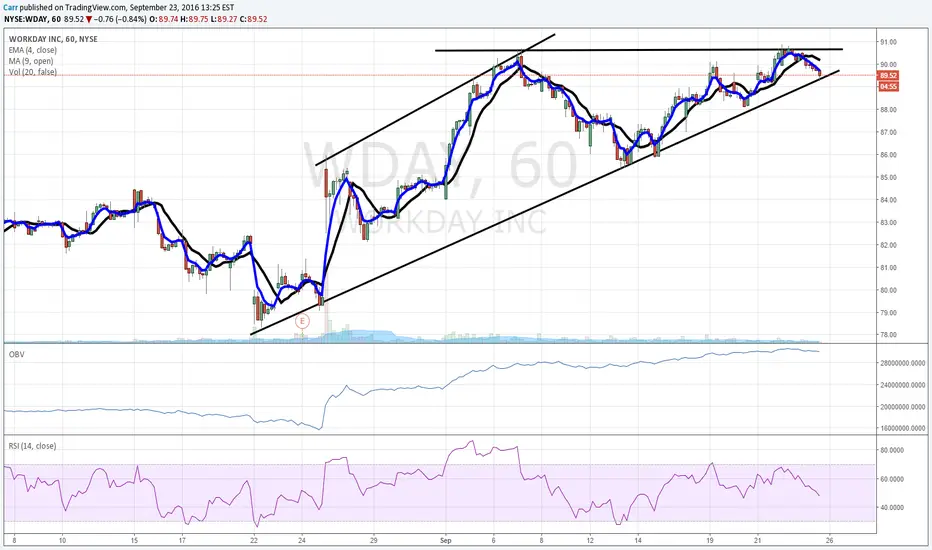Click the "OBV" pane label
Screen dimensions: 932x550
click(16, 354)
